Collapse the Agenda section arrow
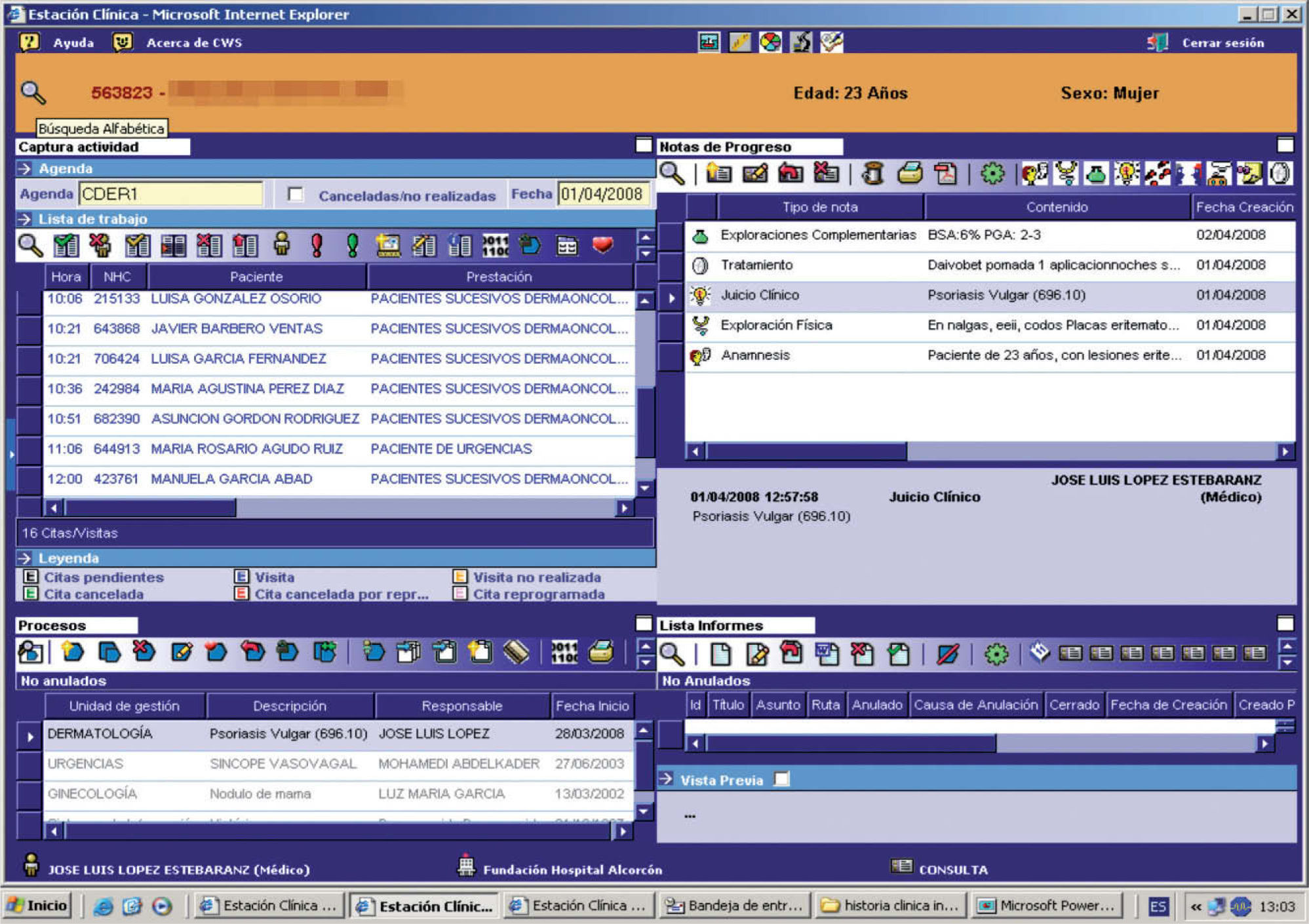1309x924 pixels. 25,168
